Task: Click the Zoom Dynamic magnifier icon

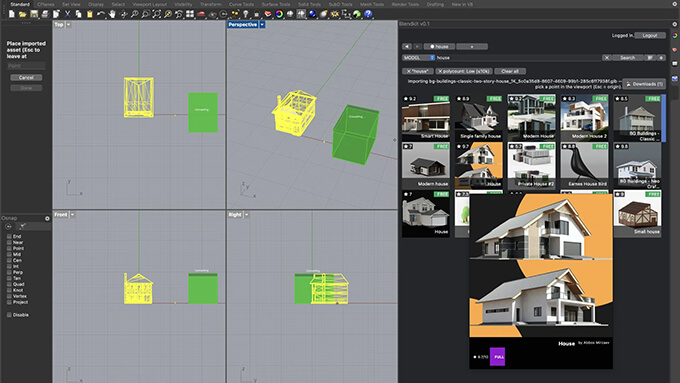Action: click(x=134, y=14)
